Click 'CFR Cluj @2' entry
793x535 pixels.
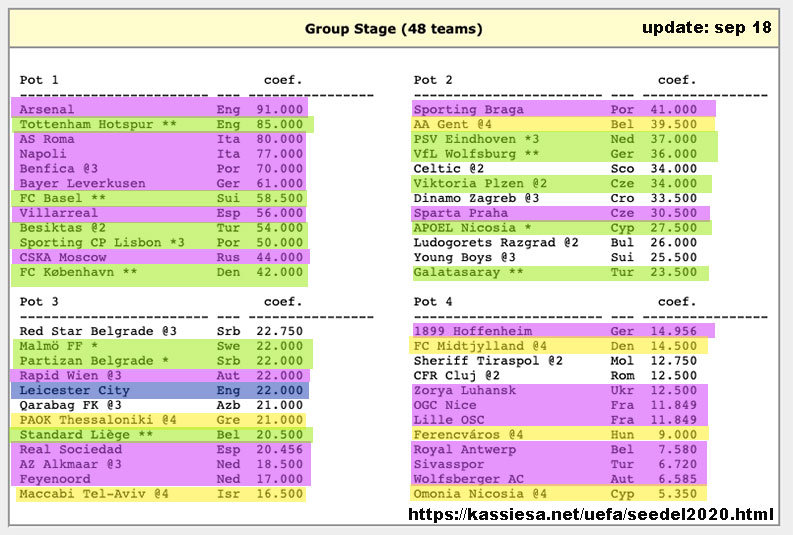(457, 375)
